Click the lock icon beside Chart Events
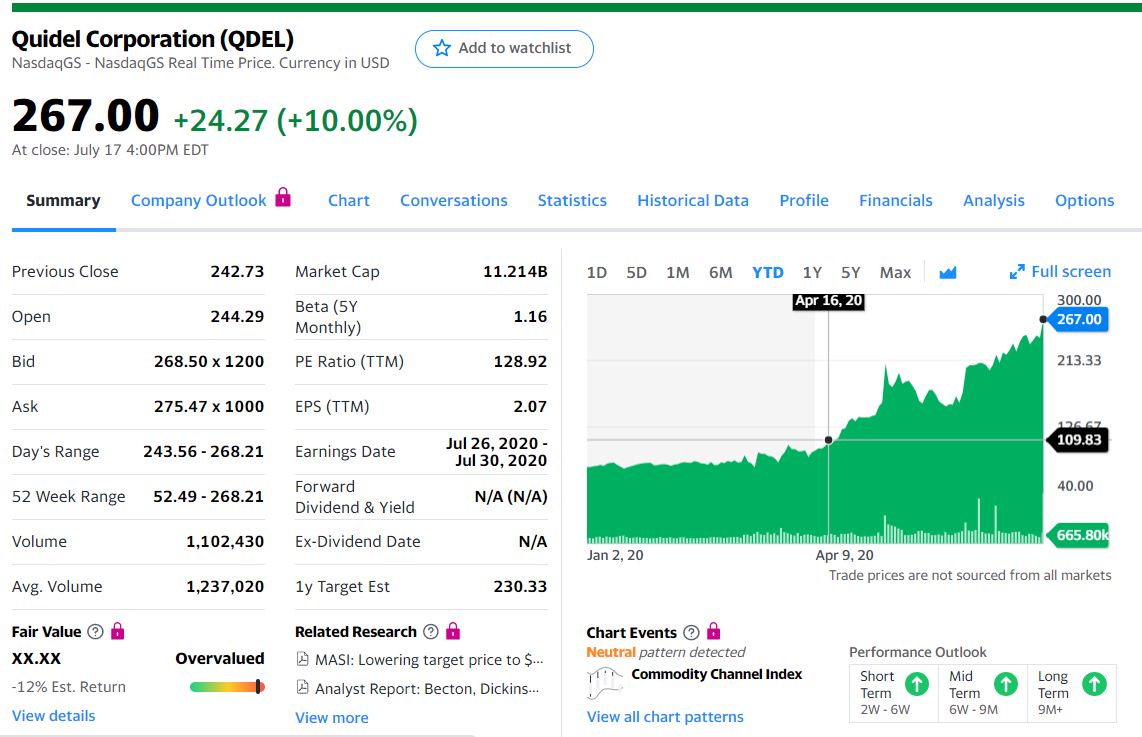1142x737 pixels. pos(714,631)
